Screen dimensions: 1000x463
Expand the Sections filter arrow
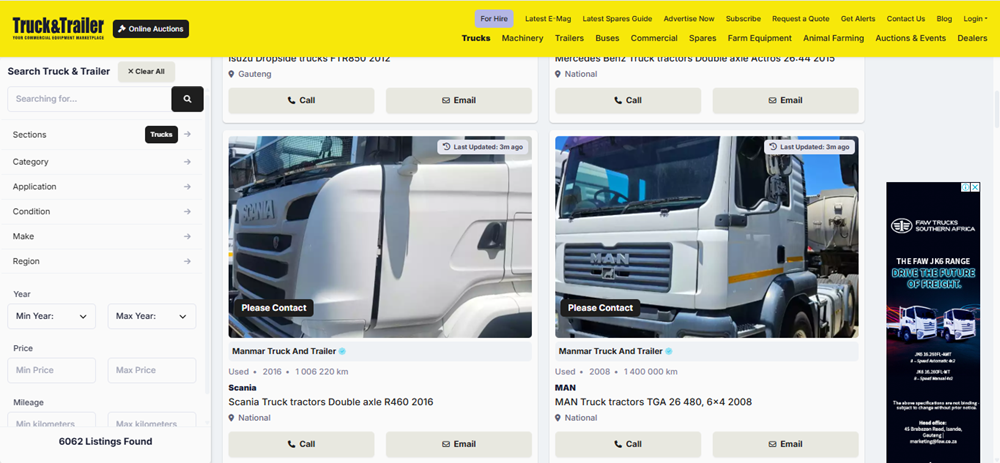tap(187, 135)
